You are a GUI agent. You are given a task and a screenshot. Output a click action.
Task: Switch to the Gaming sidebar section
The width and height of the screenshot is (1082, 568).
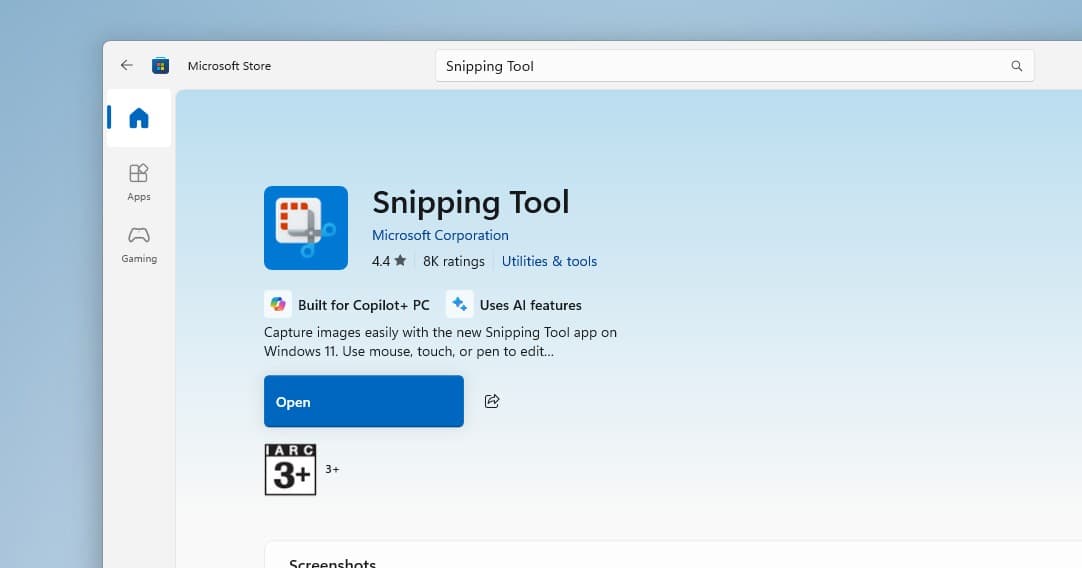point(139,244)
